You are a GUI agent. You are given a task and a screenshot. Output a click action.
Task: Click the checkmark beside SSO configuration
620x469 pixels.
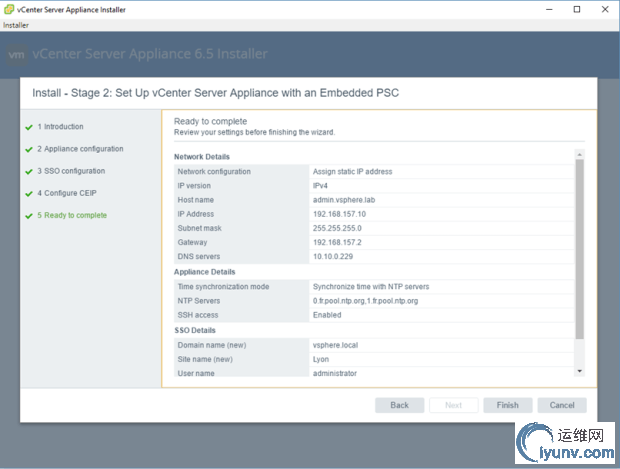click(29, 172)
